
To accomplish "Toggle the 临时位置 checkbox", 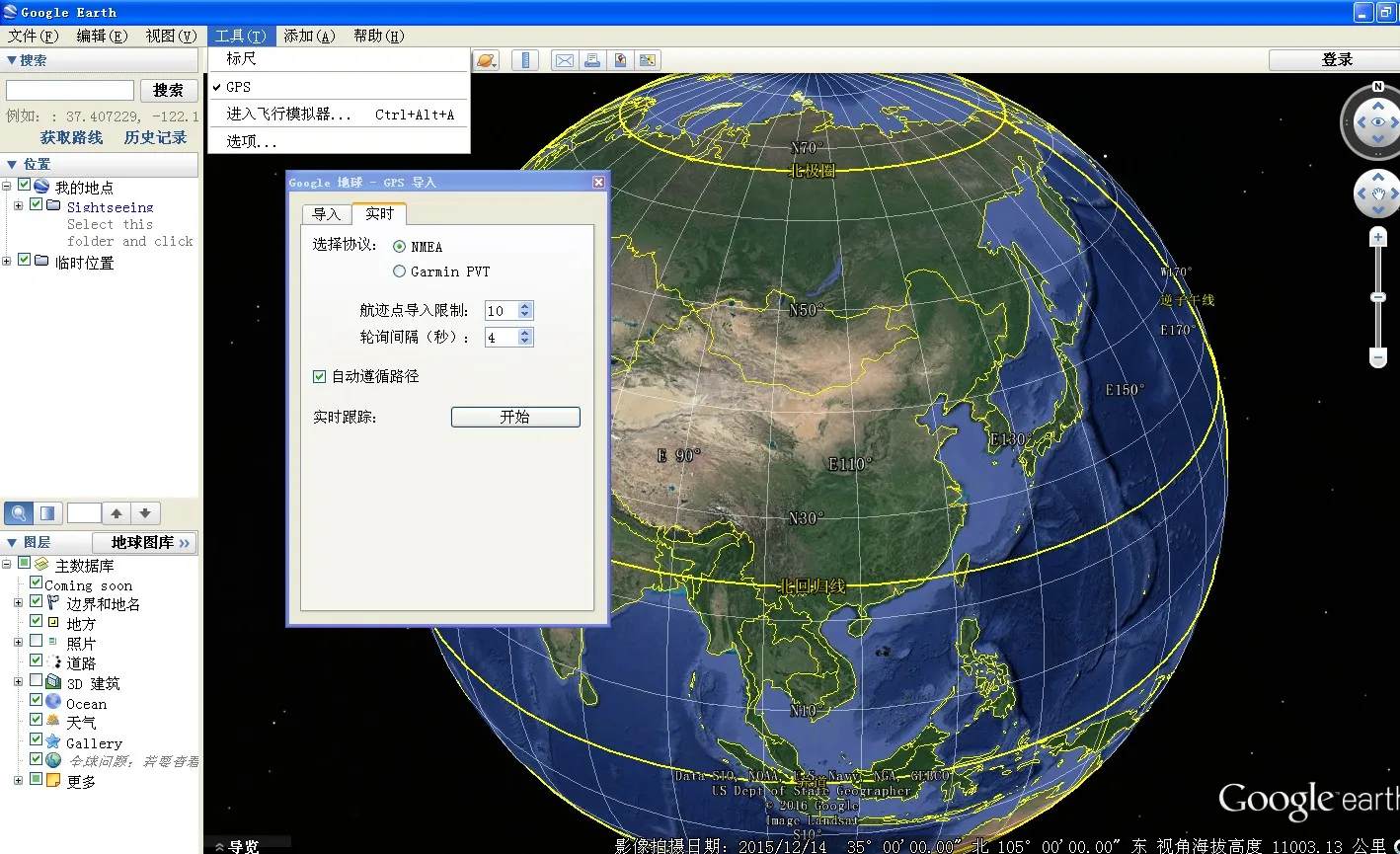I will click(x=25, y=261).
